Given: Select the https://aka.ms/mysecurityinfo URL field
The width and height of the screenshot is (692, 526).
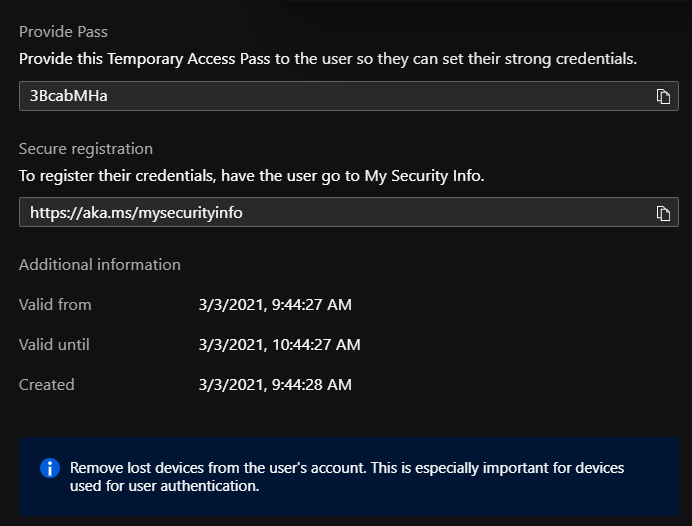Looking at the screenshot, I should tap(330, 213).
